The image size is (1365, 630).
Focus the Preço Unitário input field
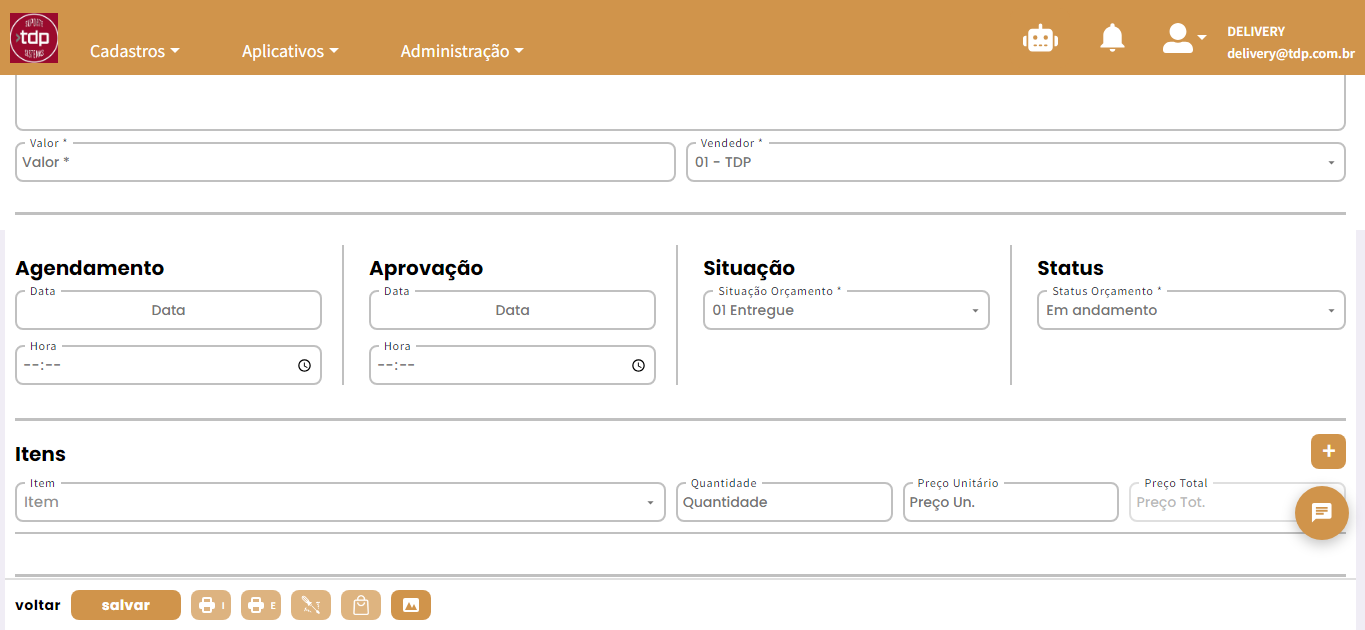point(1011,502)
